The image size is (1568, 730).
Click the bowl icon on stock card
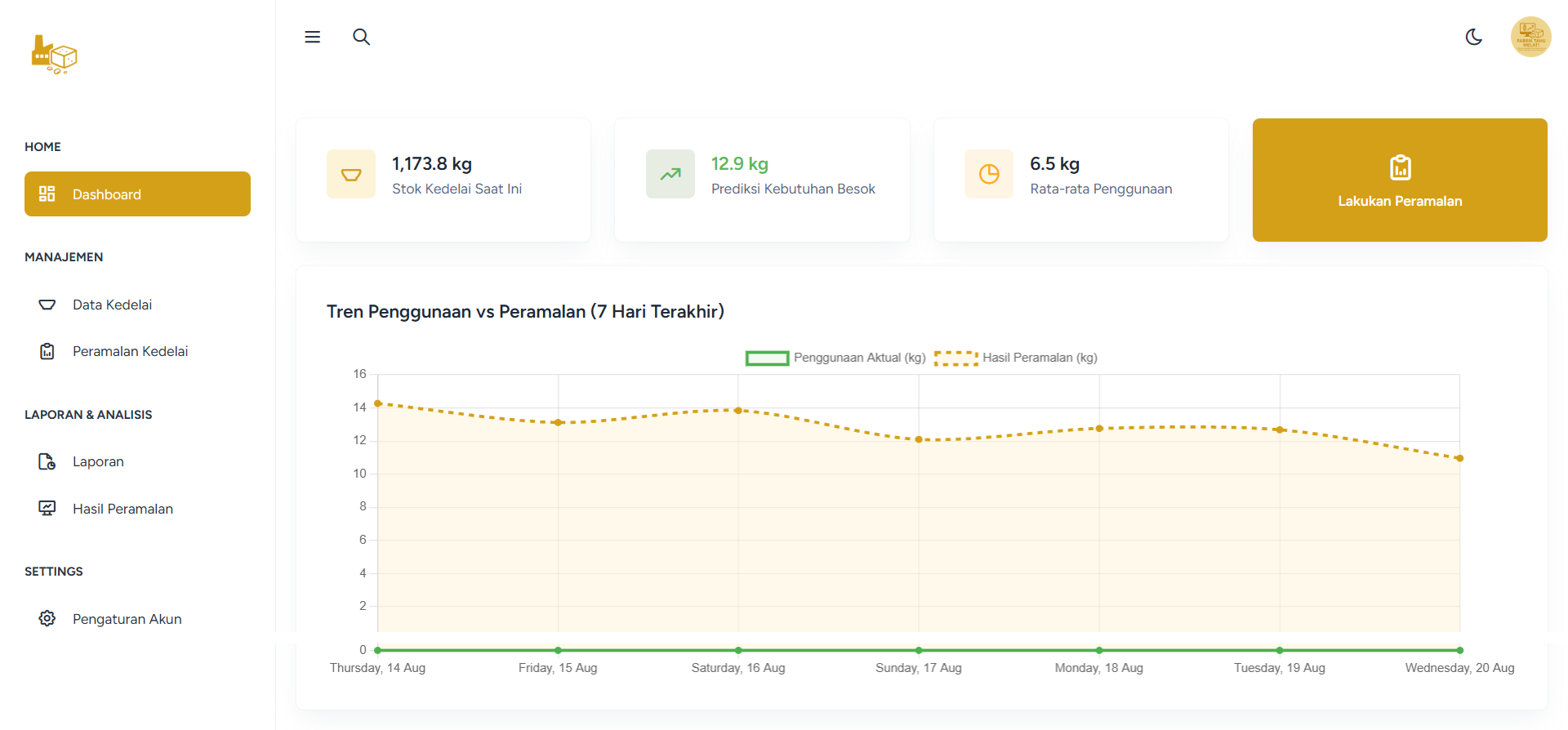tap(351, 174)
